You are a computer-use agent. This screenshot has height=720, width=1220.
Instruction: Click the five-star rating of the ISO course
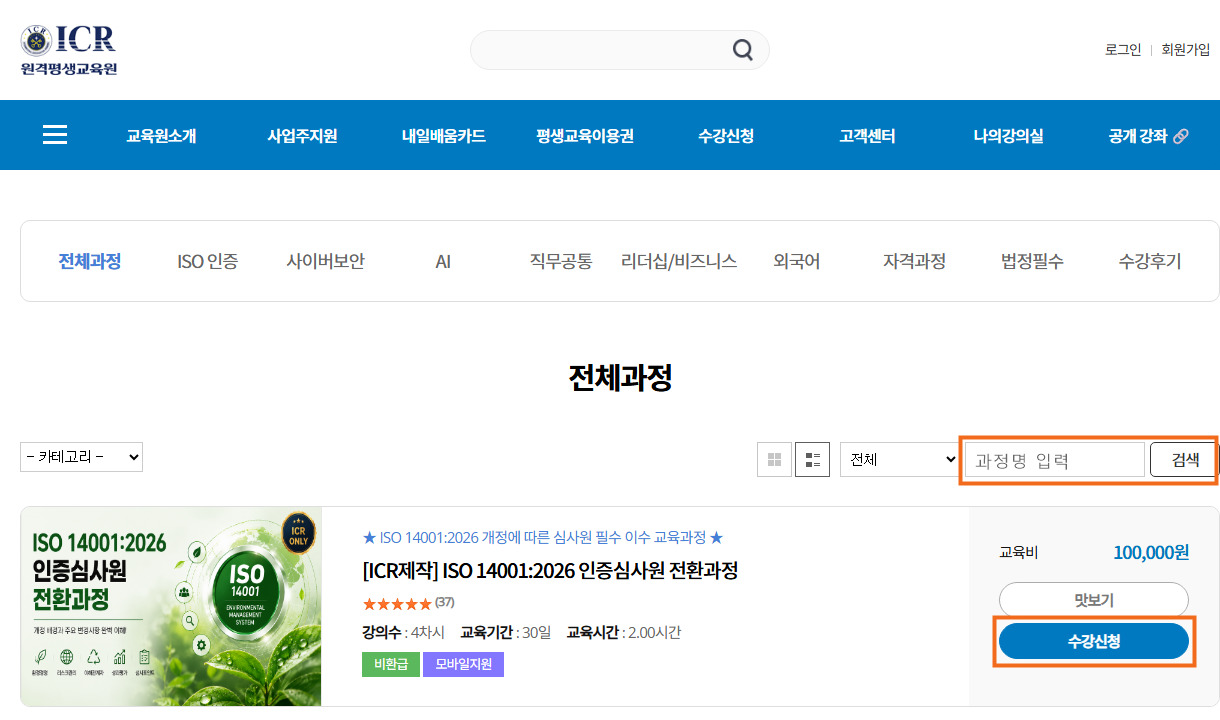tap(397, 604)
